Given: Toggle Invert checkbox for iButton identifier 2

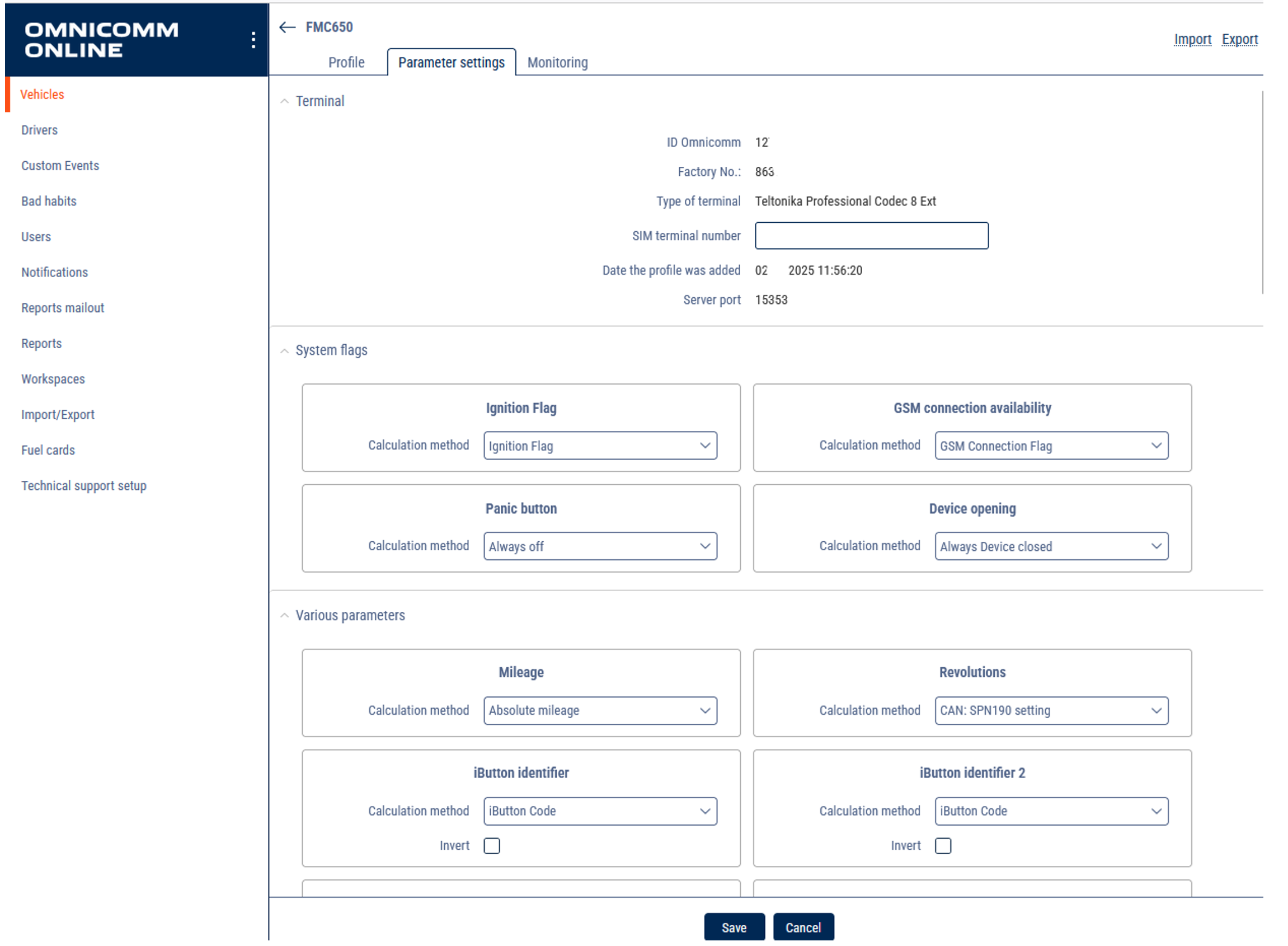Looking at the screenshot, I should click(943, 846).
